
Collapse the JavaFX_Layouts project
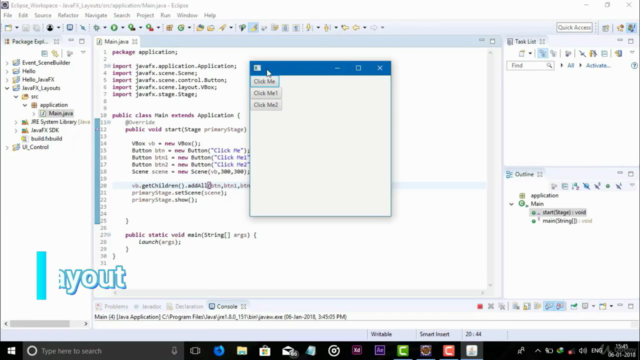pyautogui.click(x=7, y=88)
